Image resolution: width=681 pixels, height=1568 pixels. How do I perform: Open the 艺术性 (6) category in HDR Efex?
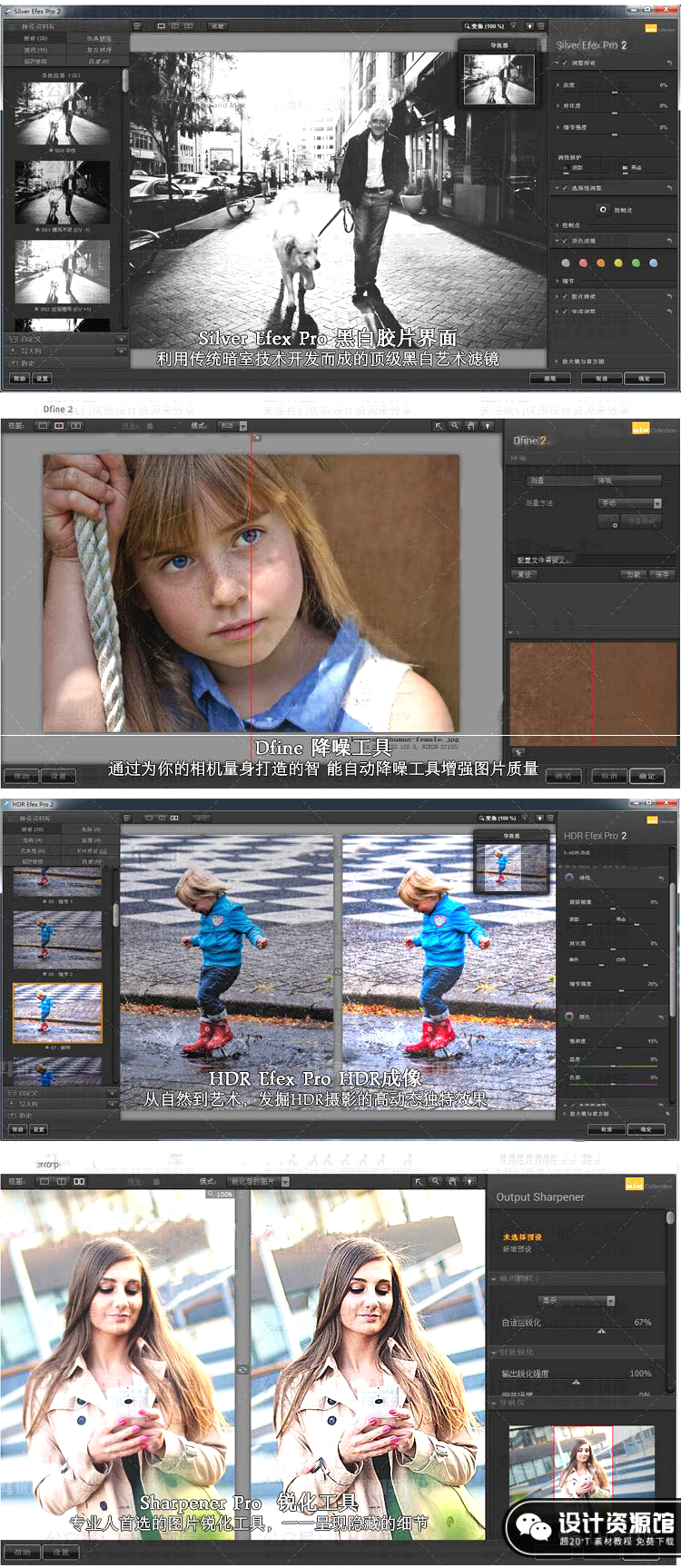click(x=32, y=850)
